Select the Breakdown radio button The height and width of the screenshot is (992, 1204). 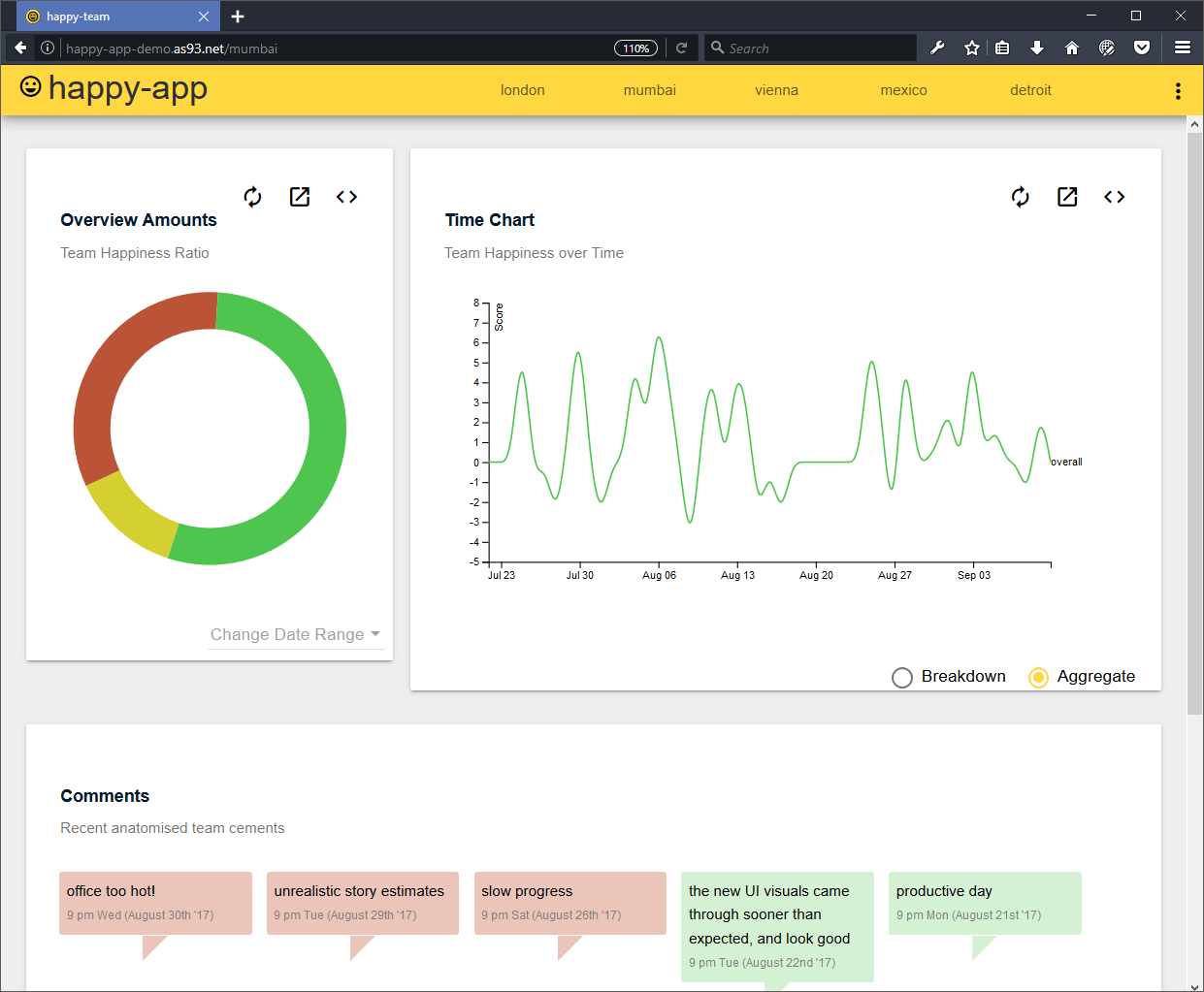click(x=902, y=677)
